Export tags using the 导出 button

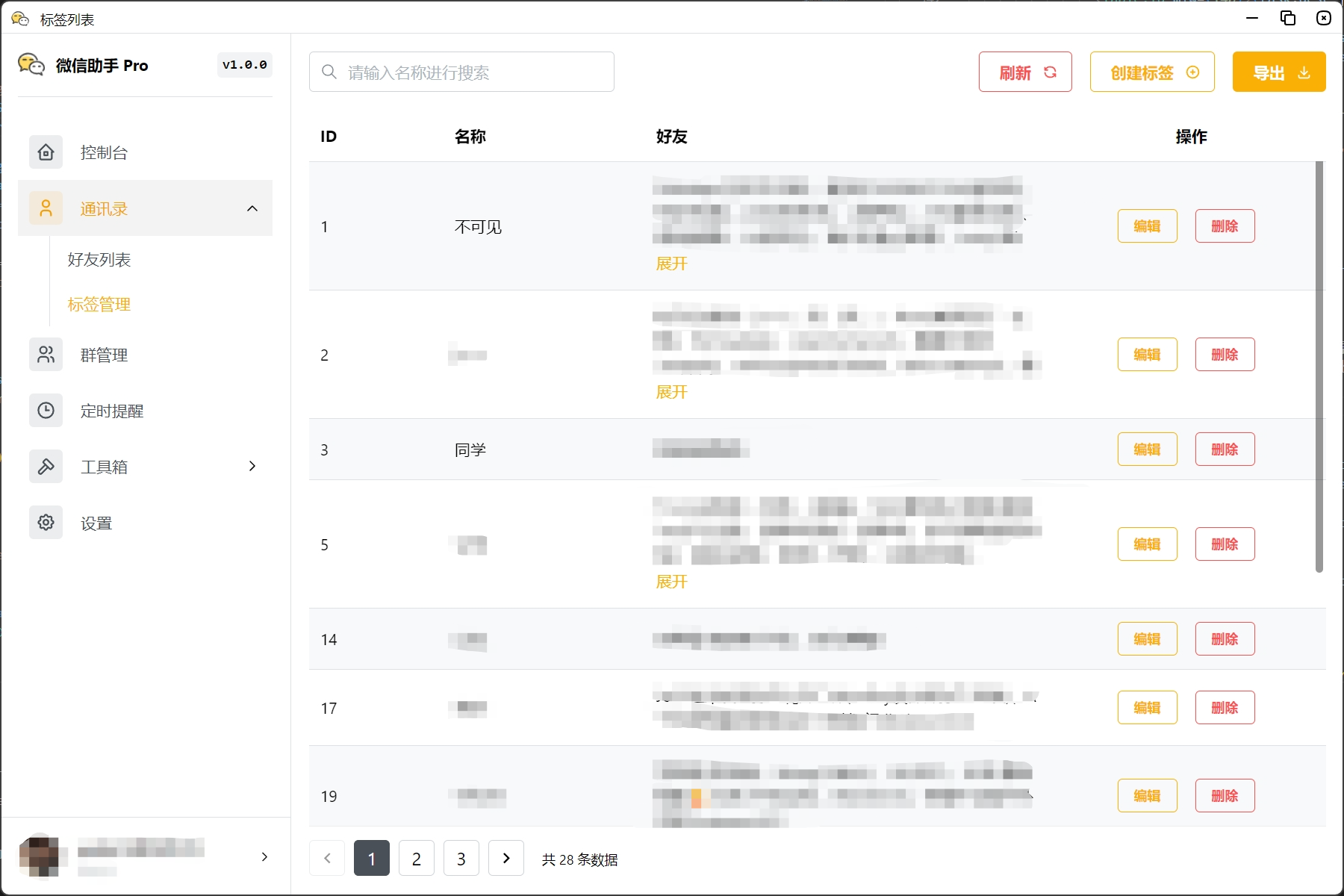click(x=1278, y=72)
